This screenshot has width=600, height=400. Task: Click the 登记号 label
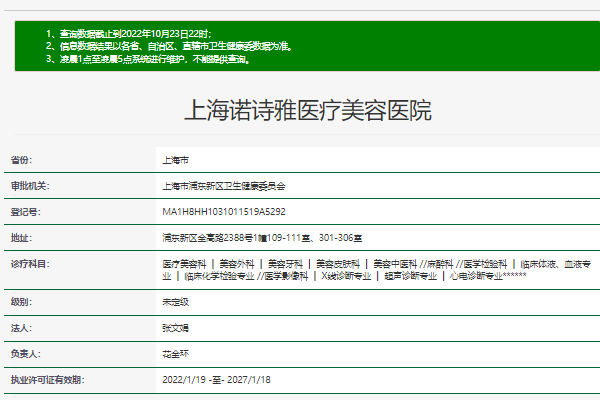click(x=26, y=212)
